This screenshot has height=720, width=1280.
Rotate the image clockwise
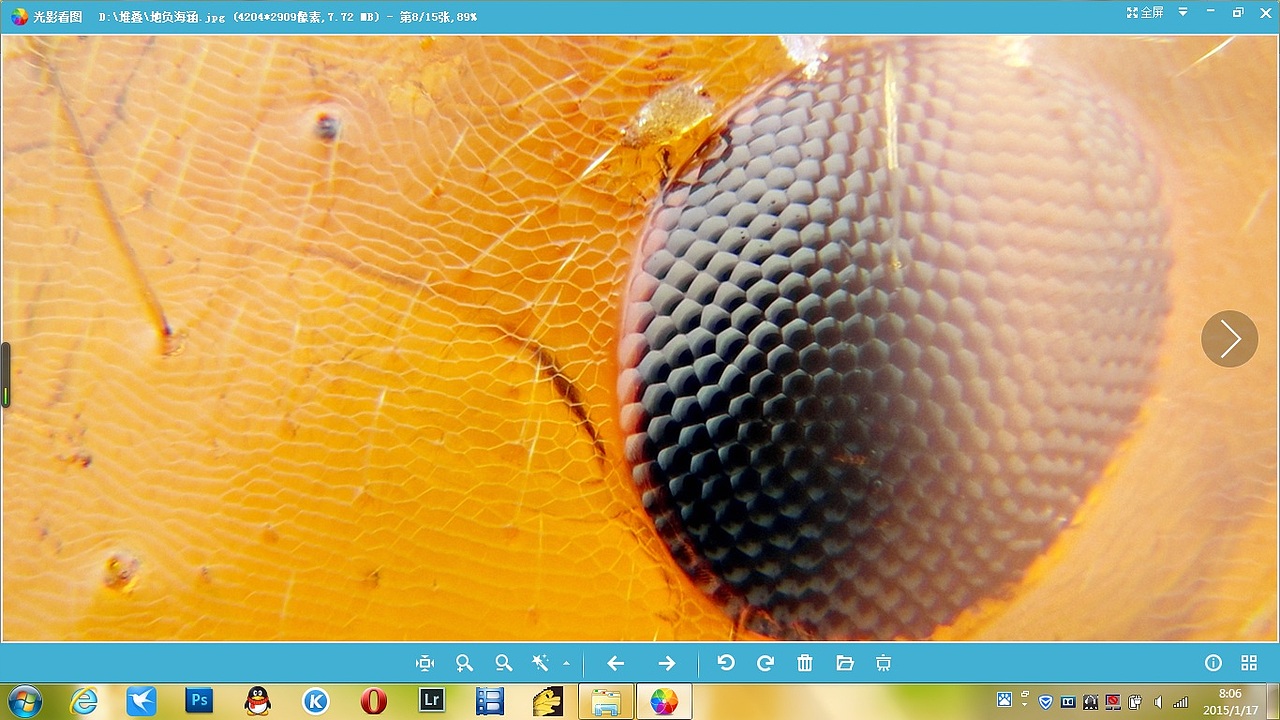tap(765, 663)
